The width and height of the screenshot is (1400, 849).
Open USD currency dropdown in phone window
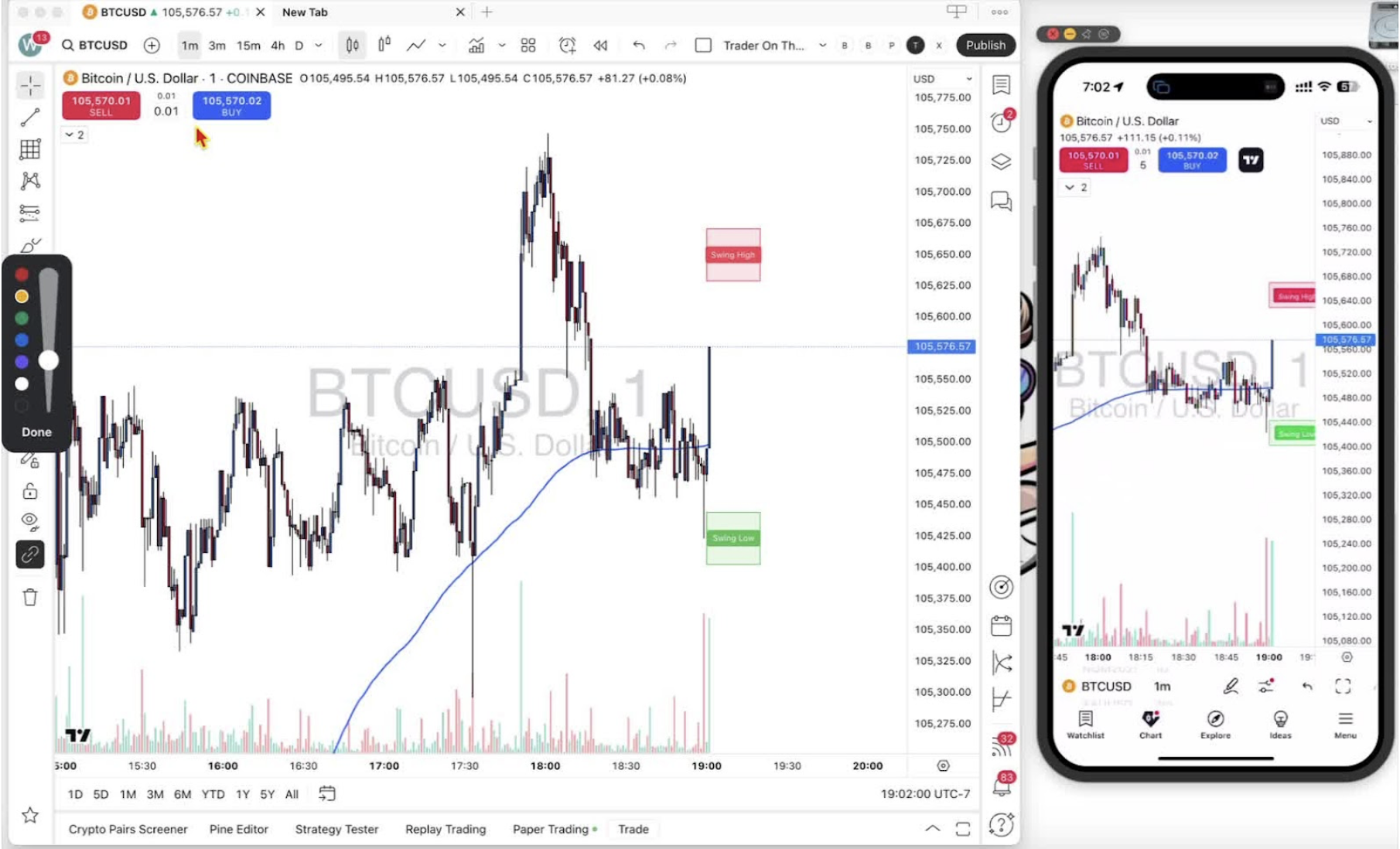click(x=1346, y=121)
